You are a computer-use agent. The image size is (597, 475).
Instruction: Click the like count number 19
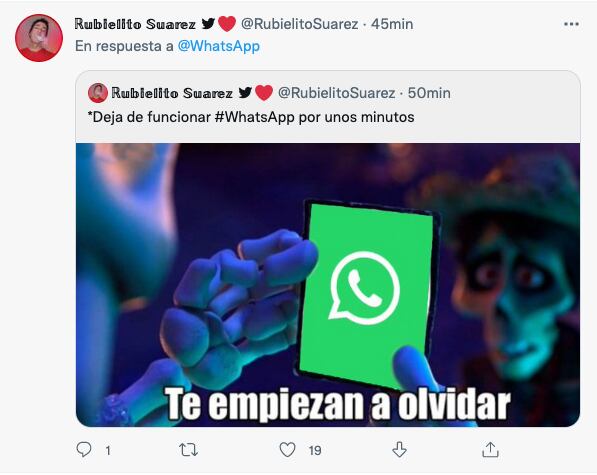click(x=315, y=451)
